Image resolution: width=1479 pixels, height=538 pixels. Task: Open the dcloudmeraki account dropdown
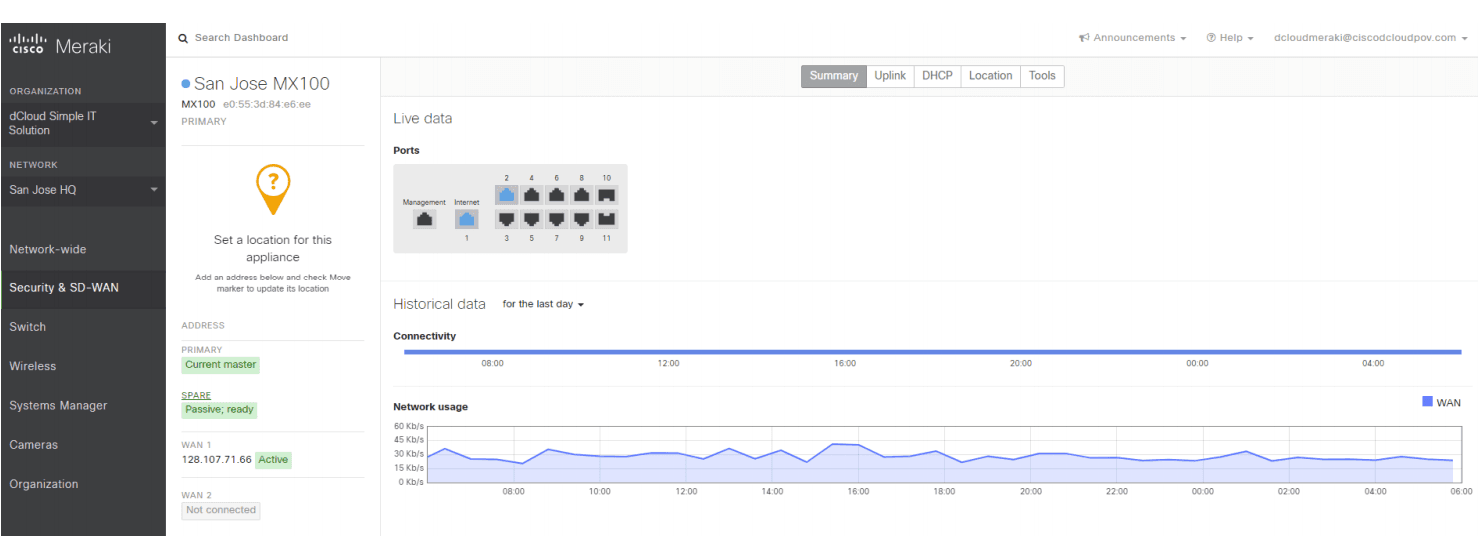point(1371,38)
